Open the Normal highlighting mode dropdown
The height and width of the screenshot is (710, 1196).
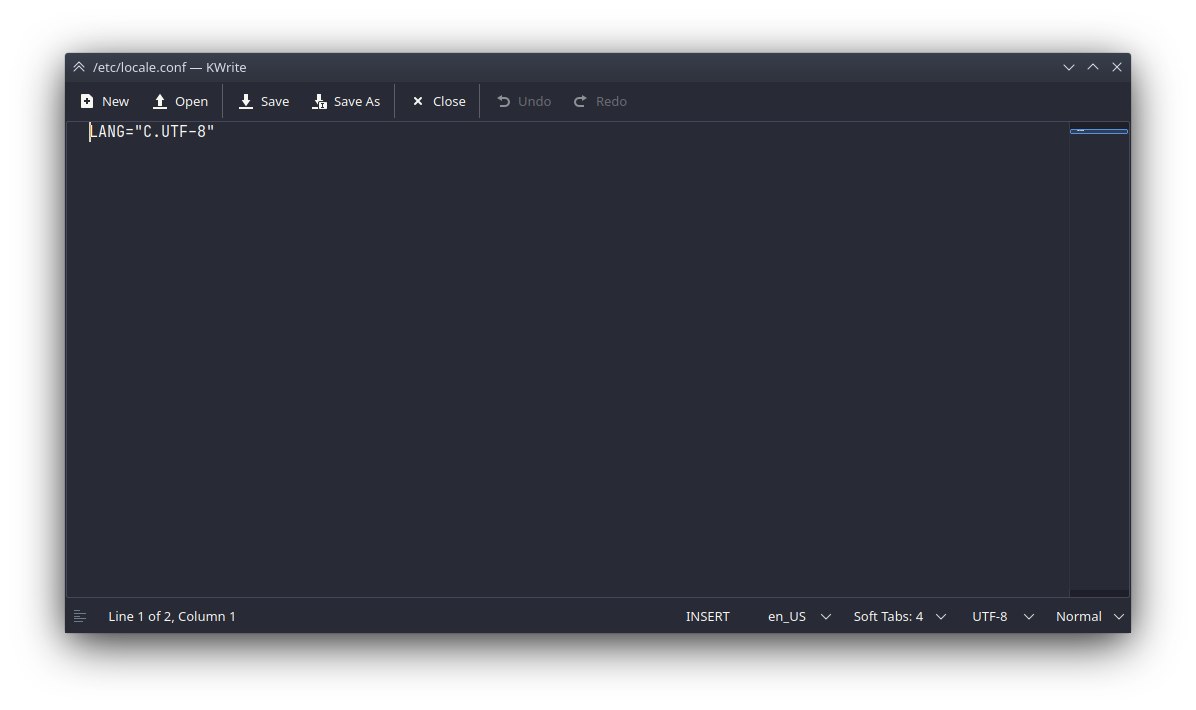[x=1090, y=616]
